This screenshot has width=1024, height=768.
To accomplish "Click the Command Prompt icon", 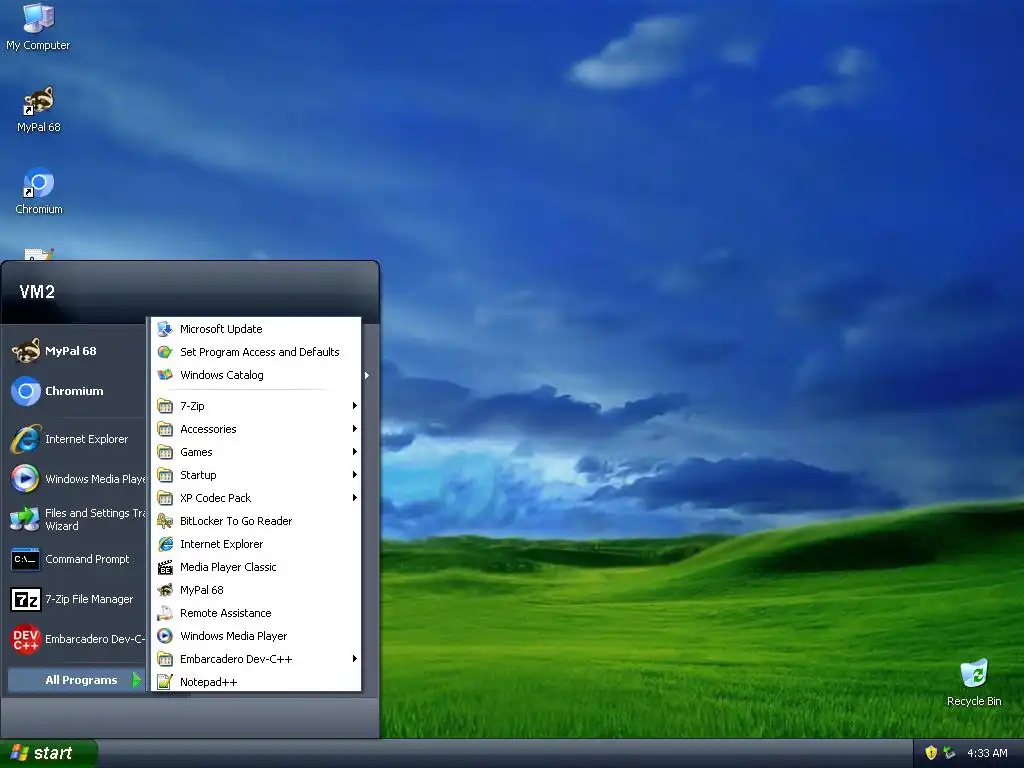I will (25, 559).
